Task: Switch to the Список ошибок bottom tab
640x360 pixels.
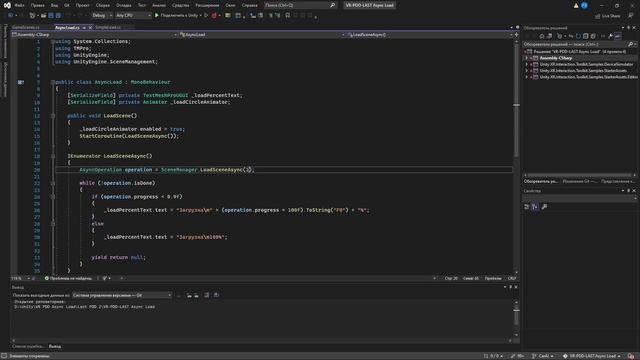Action: coord(28,346)
